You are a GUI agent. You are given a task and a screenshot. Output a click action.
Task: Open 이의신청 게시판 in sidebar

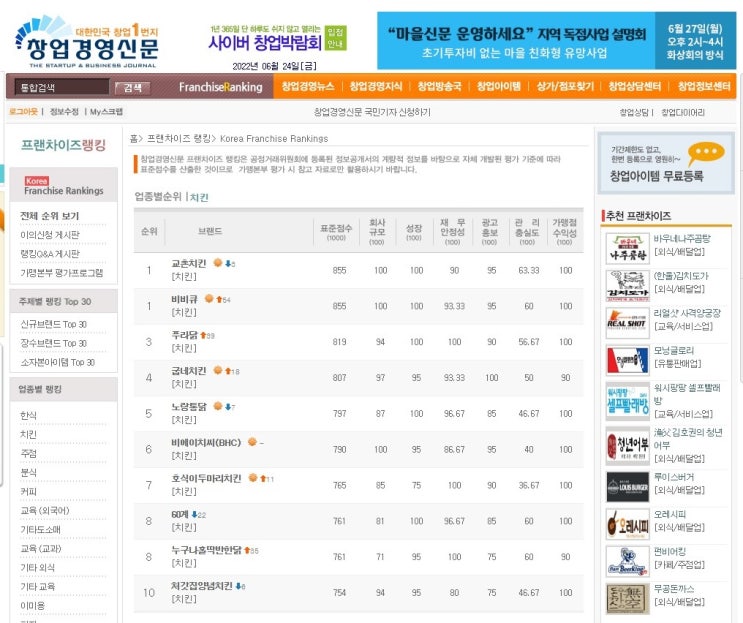tap(50, 235)
